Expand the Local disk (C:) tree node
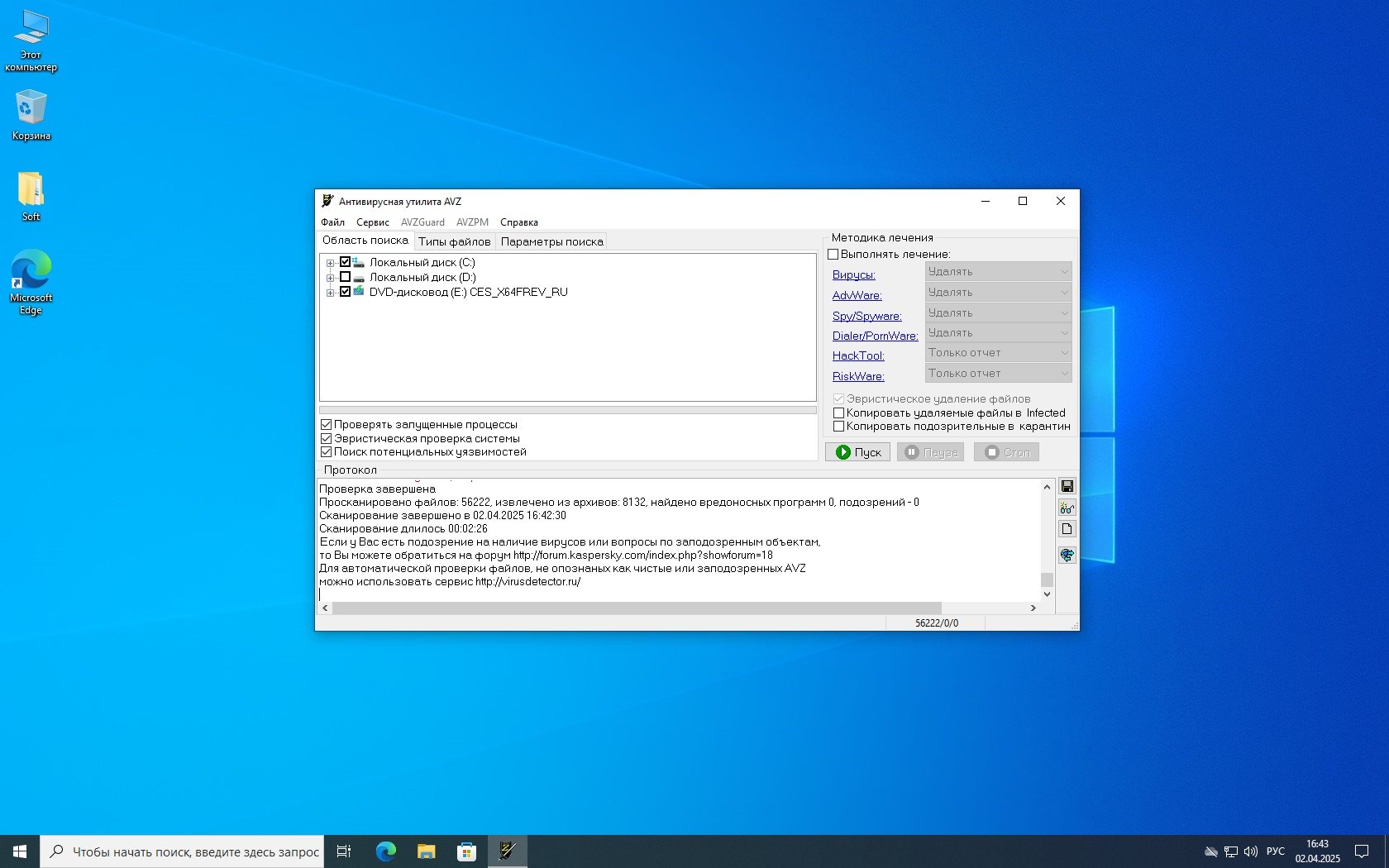This screenshot has width=1389, height=868. click(x=330, y=264)
